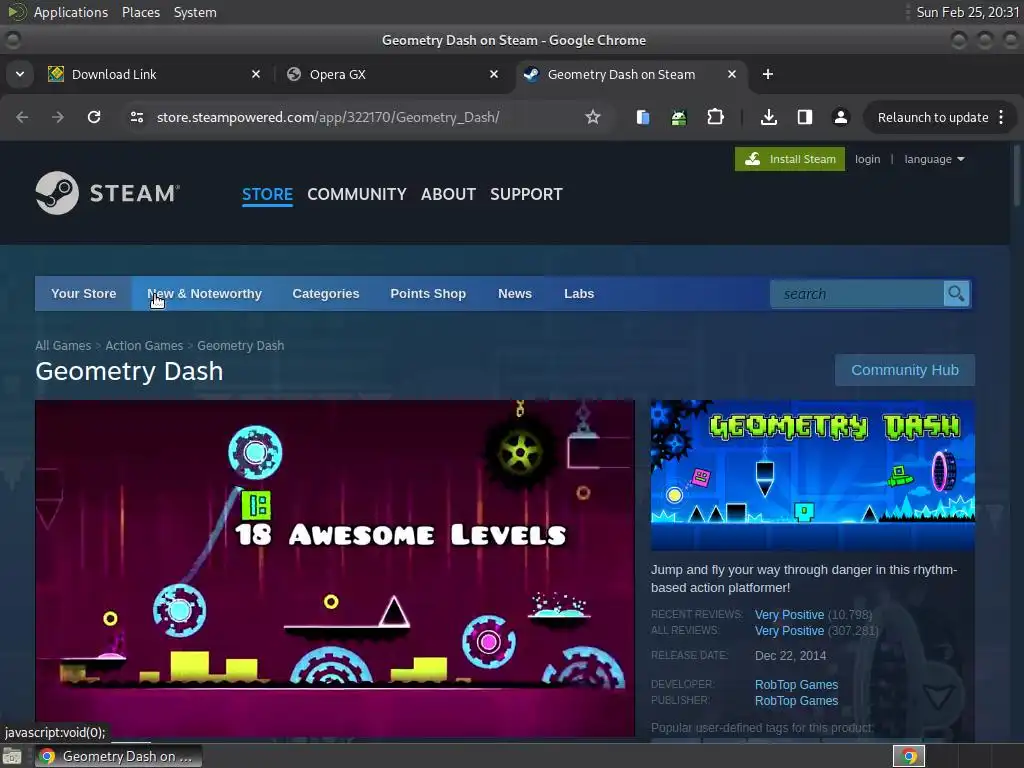
Task: Click the Chrome icon in the bottom tray
Action: tap(909, 756)
